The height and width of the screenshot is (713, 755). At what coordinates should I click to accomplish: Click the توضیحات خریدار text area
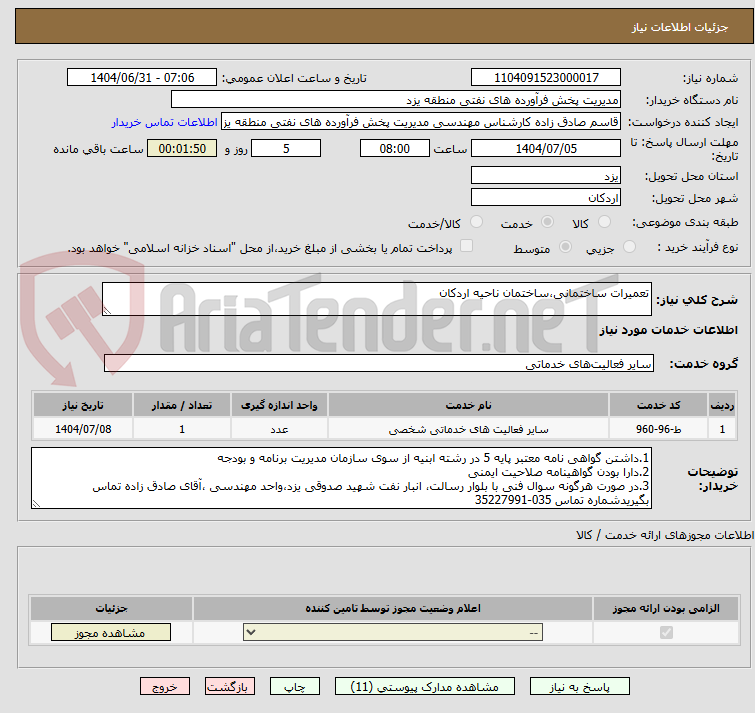pyautogui.click(x=341, y=478)
